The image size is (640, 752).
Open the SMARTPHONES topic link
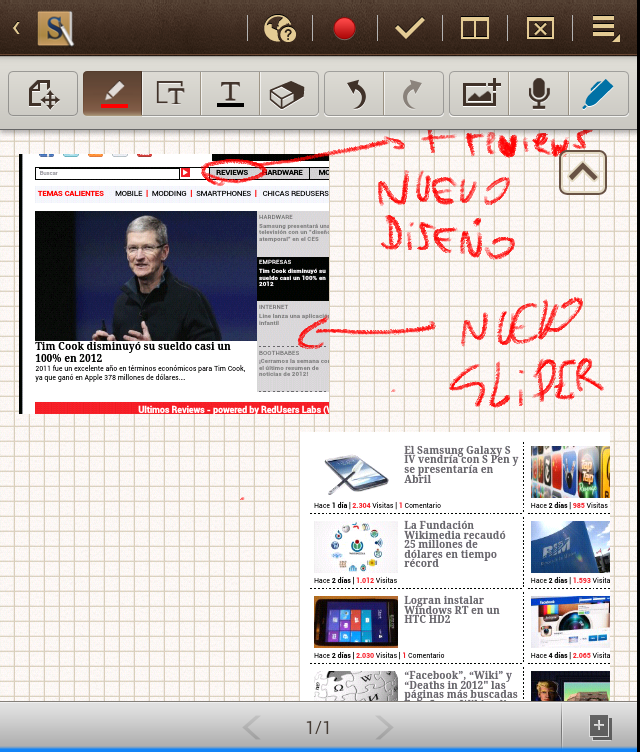[x=224, y=193]
